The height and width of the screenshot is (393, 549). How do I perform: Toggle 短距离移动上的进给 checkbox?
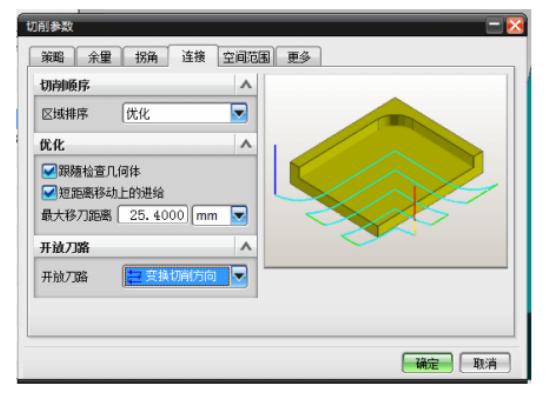click(49, 193)
